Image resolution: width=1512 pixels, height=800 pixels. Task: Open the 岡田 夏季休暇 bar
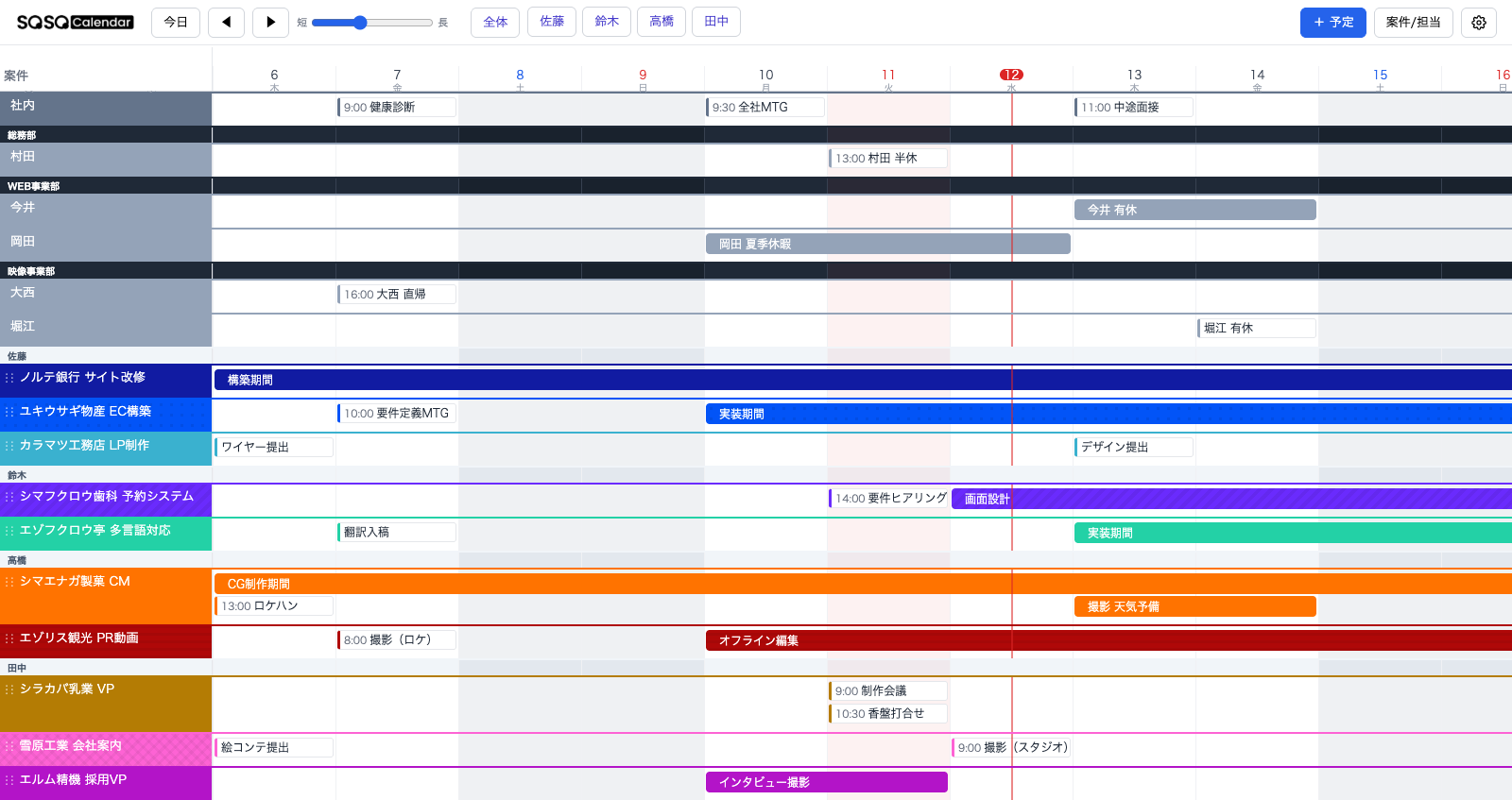[x=888, y=244]
